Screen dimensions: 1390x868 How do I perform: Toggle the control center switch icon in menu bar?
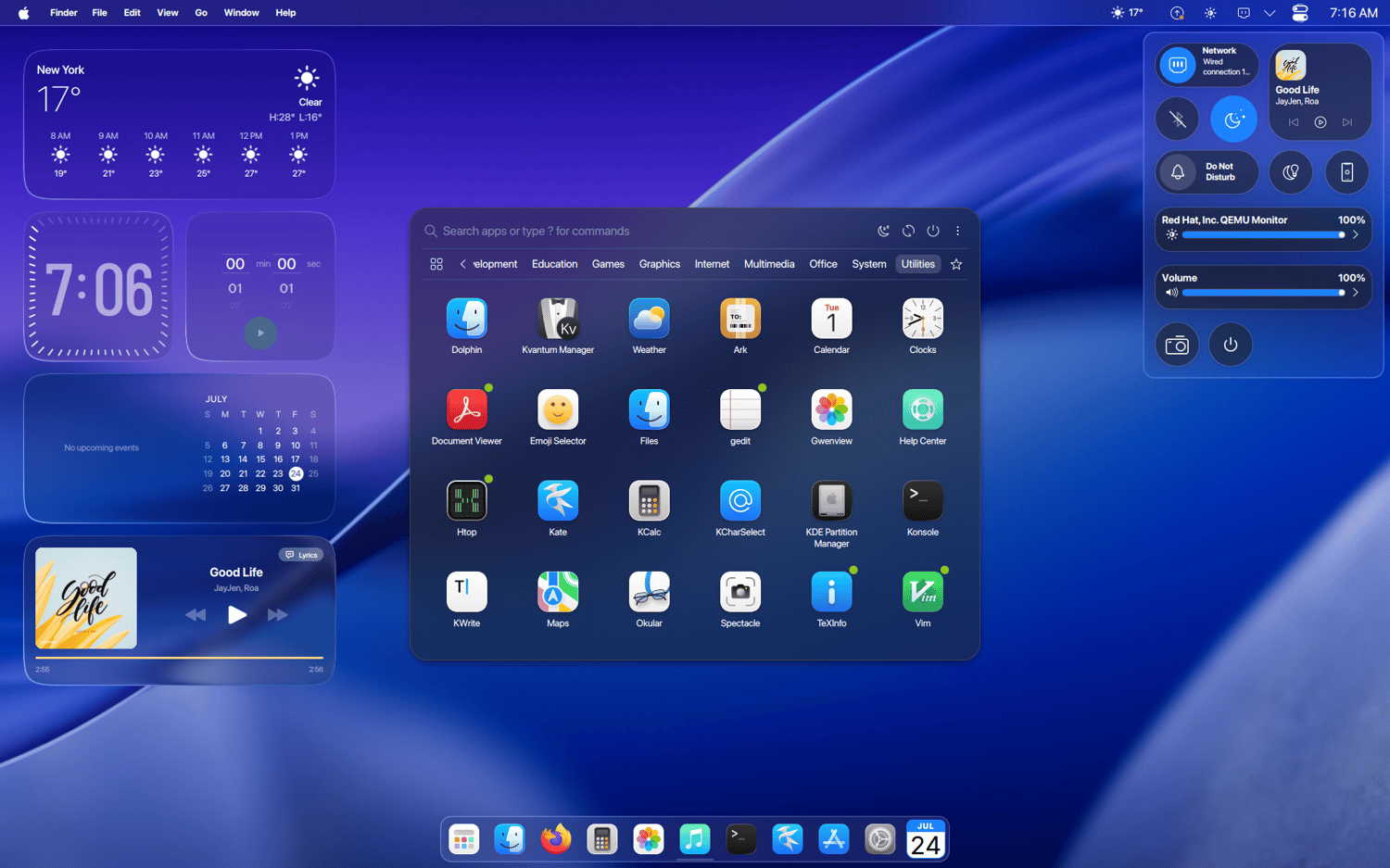[1300, 13]
